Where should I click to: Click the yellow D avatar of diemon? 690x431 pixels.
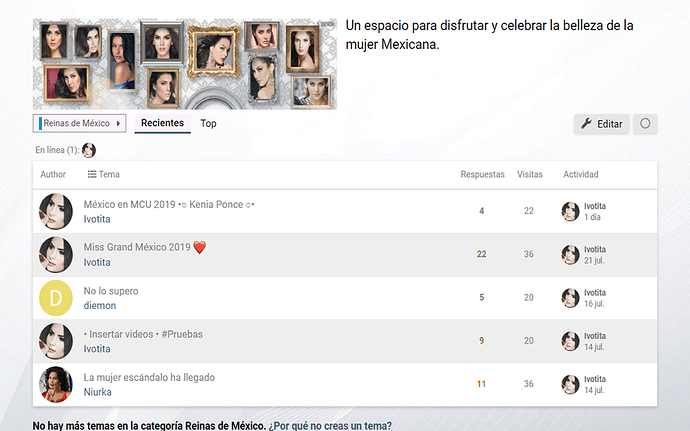click(56, 298)
